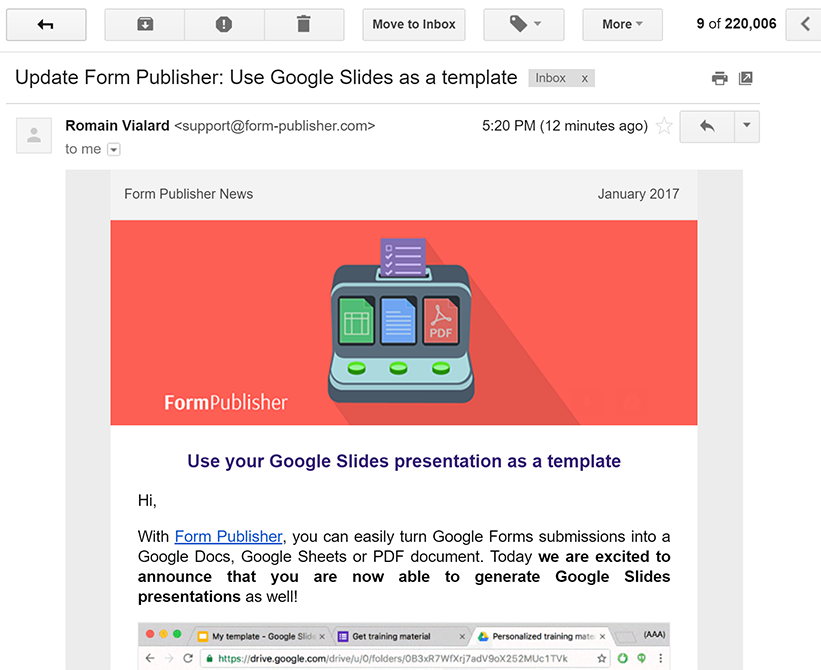Delete the email with trash icon
Screen dimensions: 821x670
click(x=304, y=25)
